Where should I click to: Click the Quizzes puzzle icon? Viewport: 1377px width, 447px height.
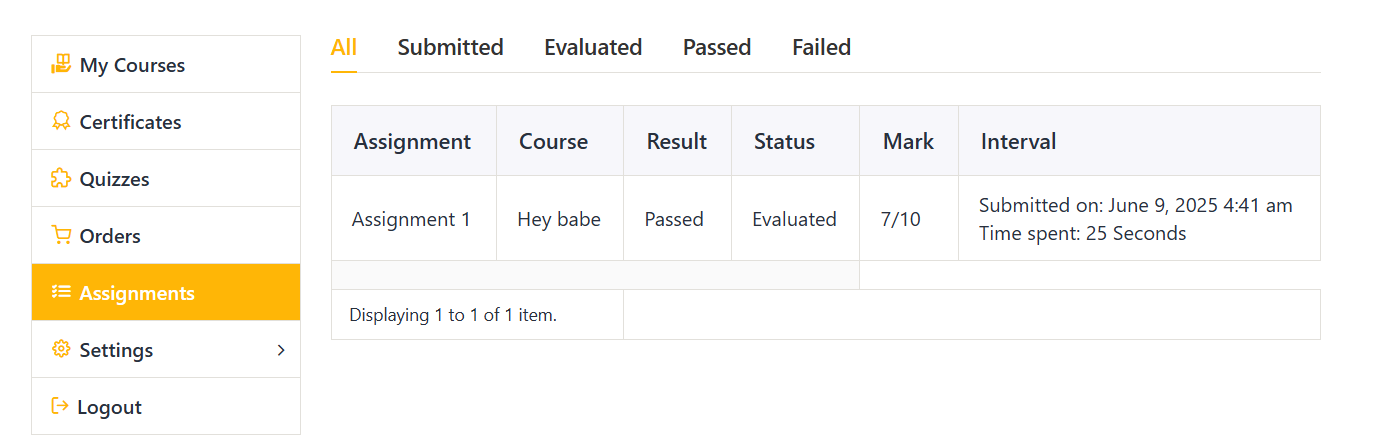coord(61,178)
